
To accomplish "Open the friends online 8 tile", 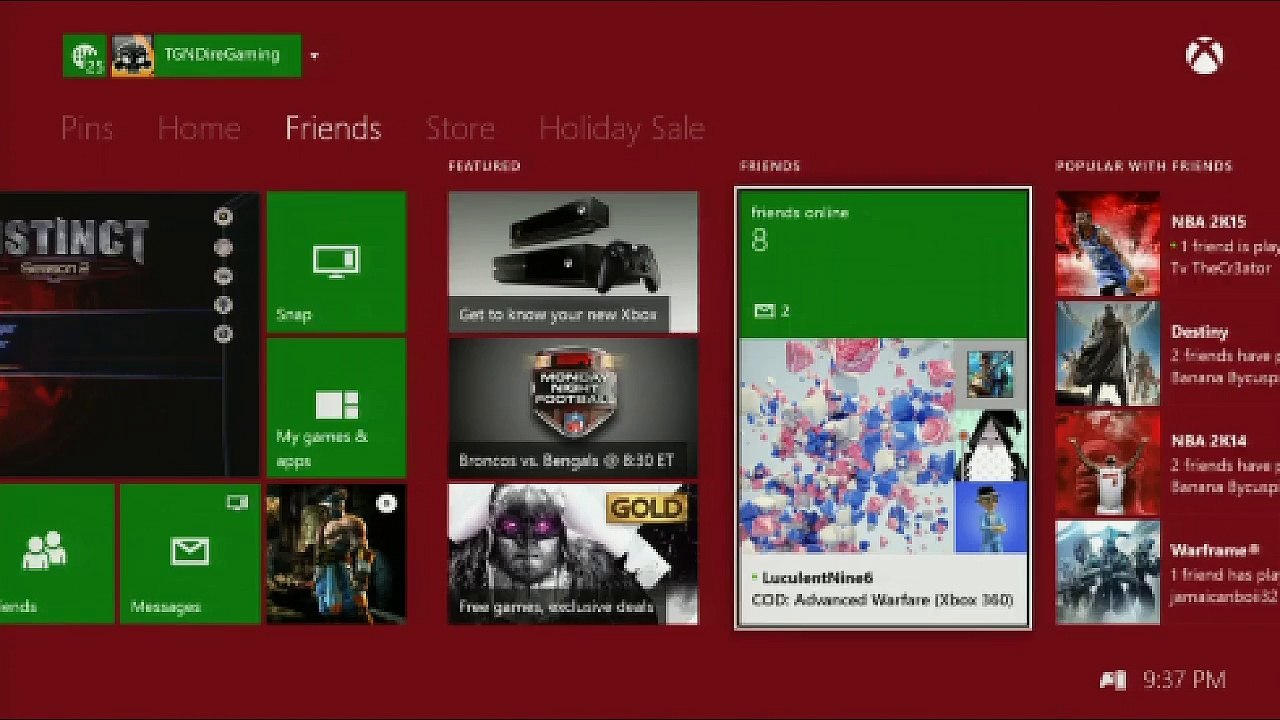I will (x=883, y=264).
